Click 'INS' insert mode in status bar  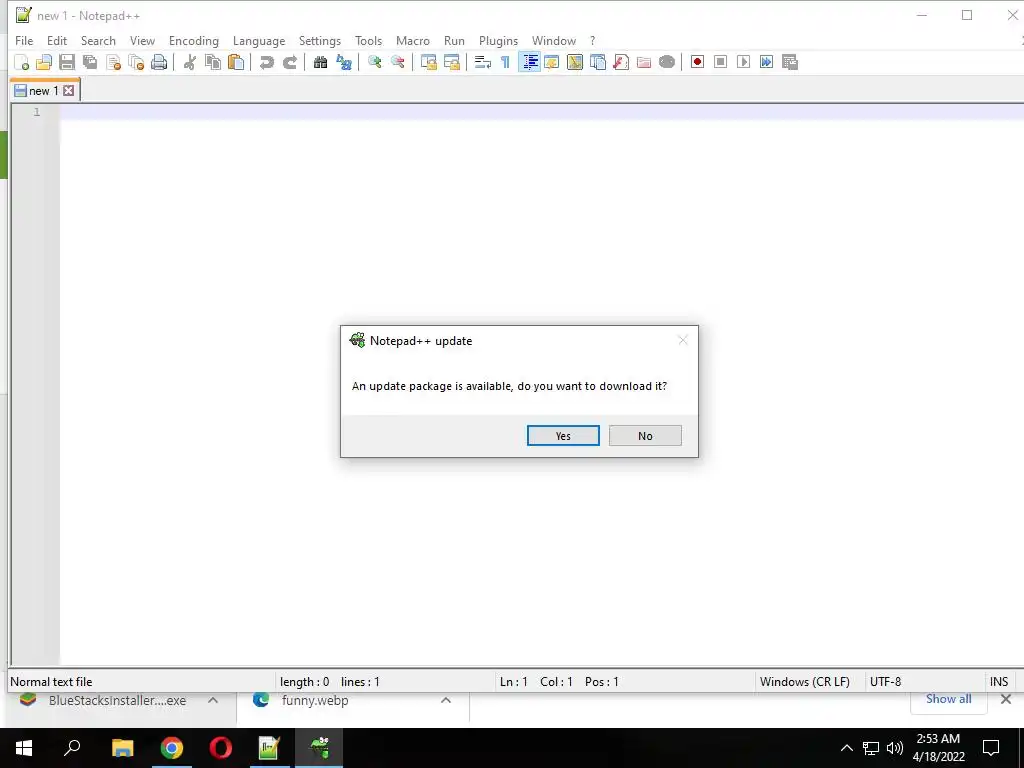(x=999, y=682)
